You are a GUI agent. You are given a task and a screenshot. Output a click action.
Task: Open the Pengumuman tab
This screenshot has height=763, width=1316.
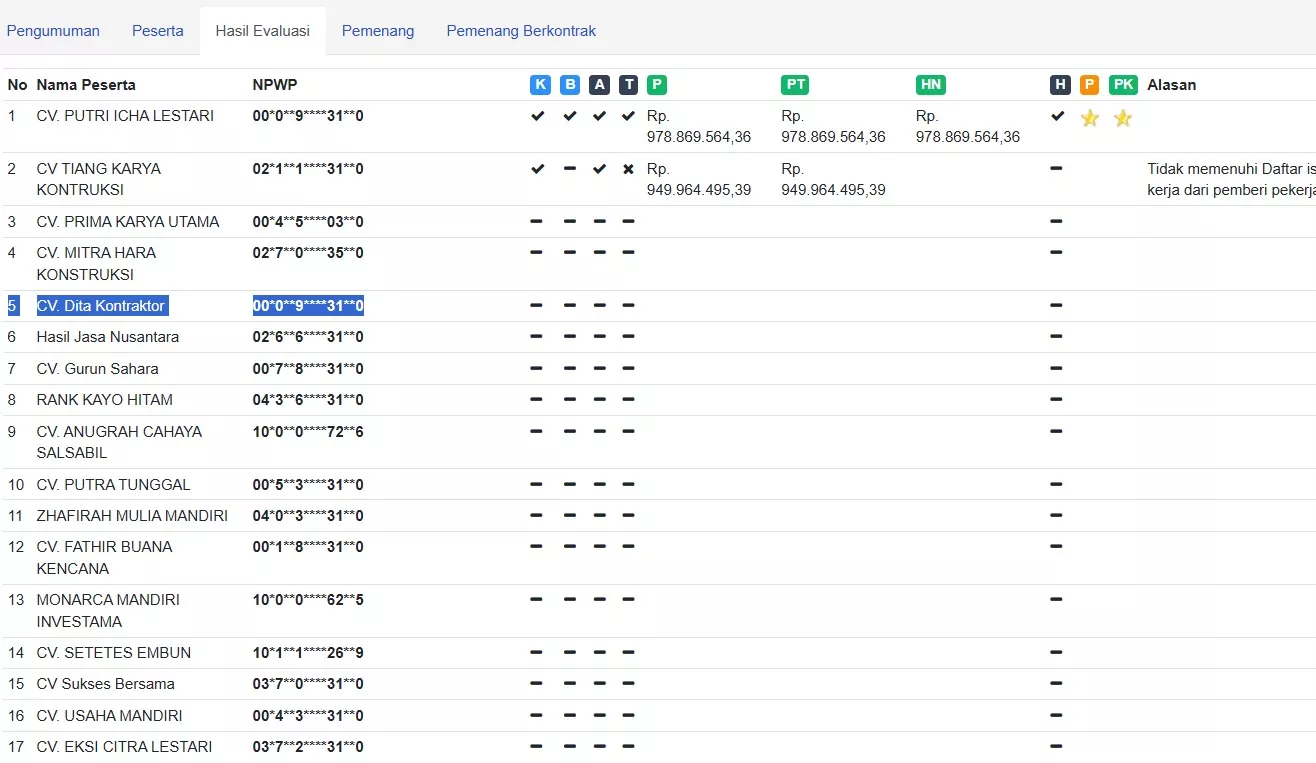coord(53,31)
